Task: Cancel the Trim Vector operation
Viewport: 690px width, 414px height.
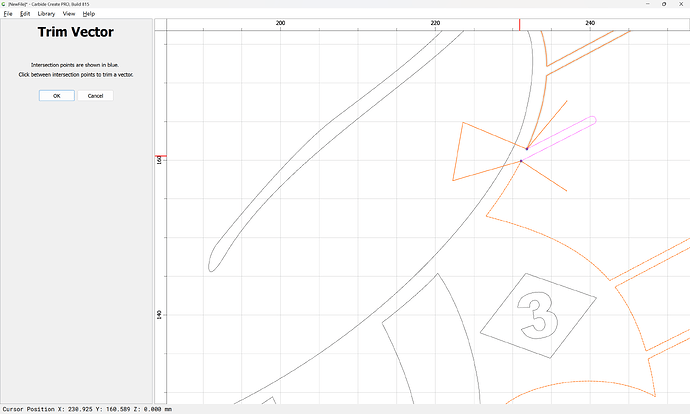Action: [95, 95]
